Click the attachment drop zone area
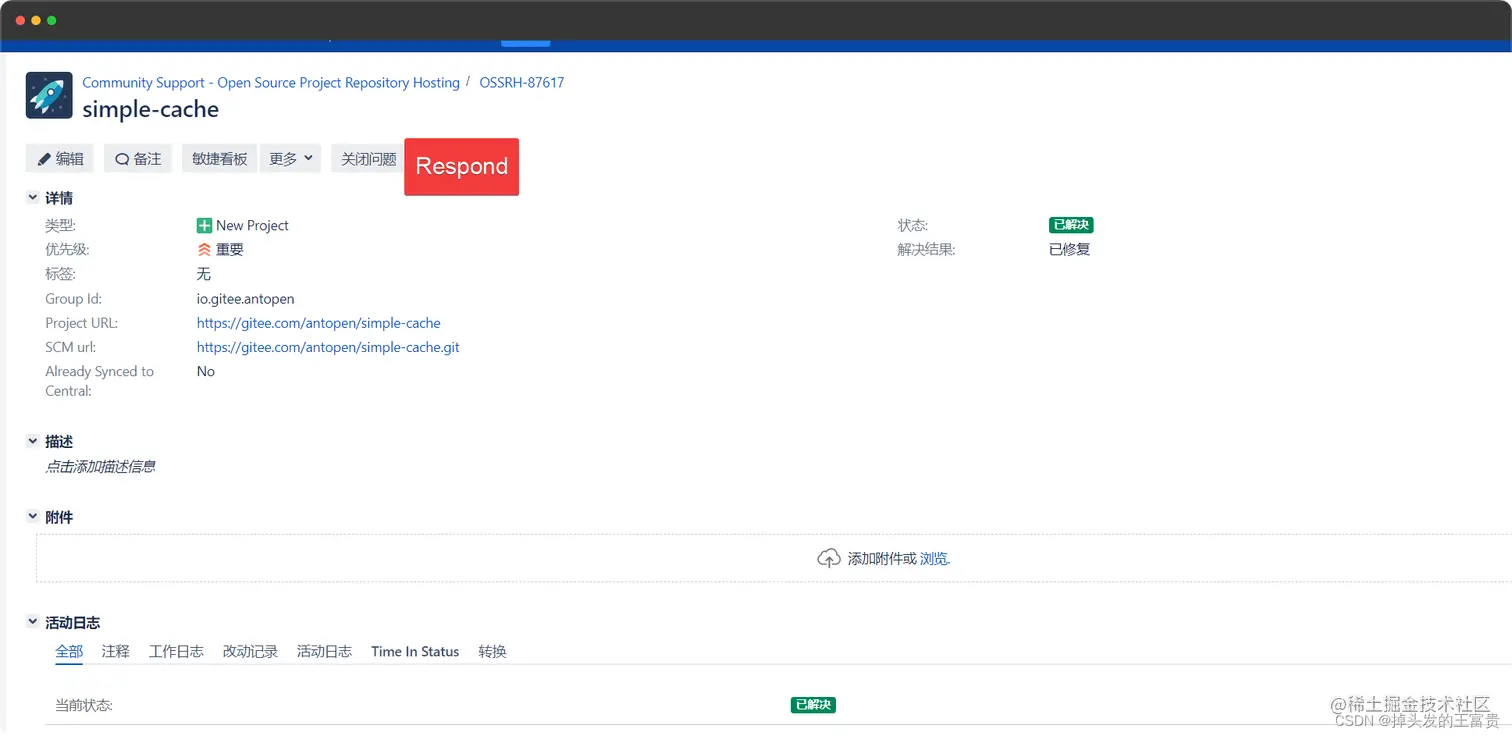Viewport: 1512px width, 736px height. [774, 558]
